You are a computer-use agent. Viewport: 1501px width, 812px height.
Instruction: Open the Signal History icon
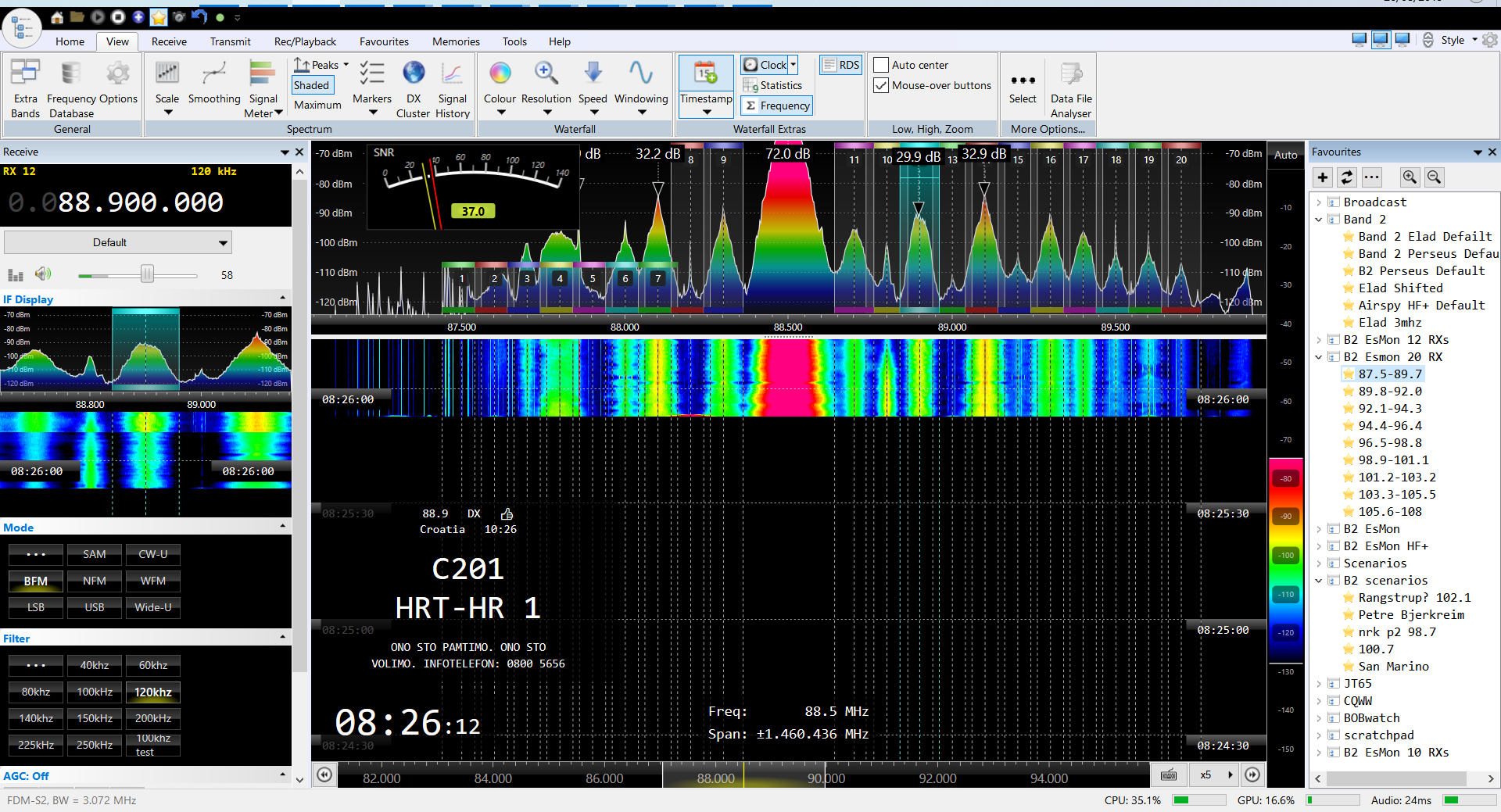(452, 74)
